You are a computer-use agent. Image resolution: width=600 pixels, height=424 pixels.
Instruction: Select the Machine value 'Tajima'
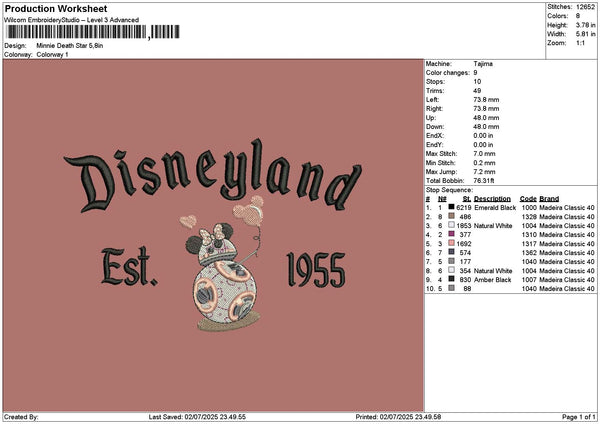(483, 64)
